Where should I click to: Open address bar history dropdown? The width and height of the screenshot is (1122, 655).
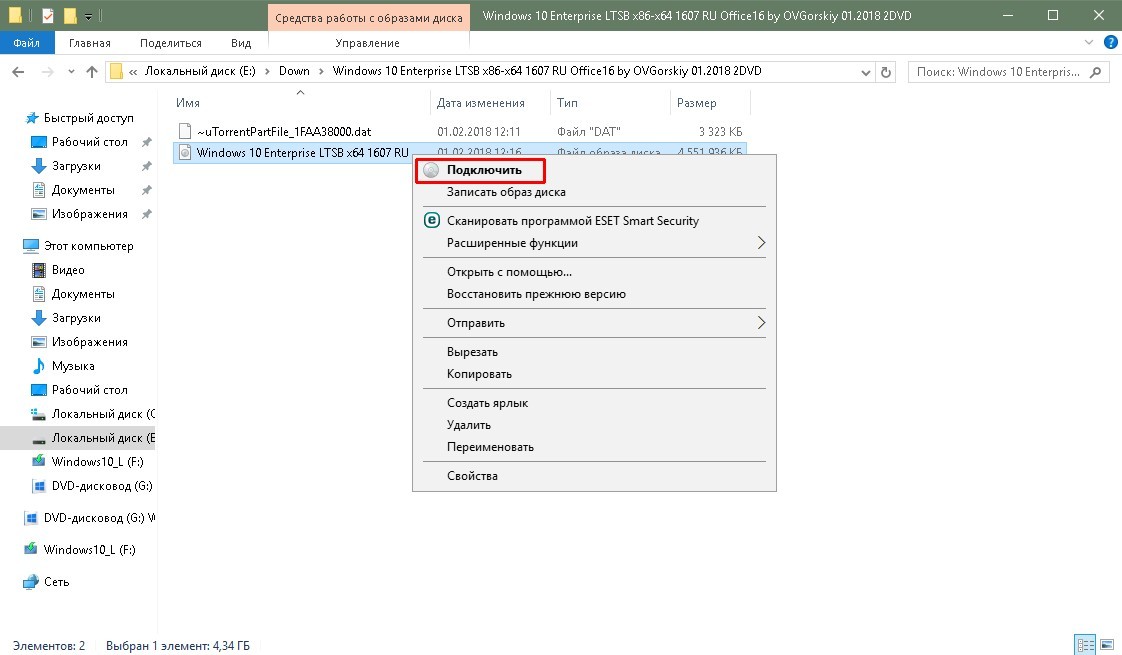[865, 72]
